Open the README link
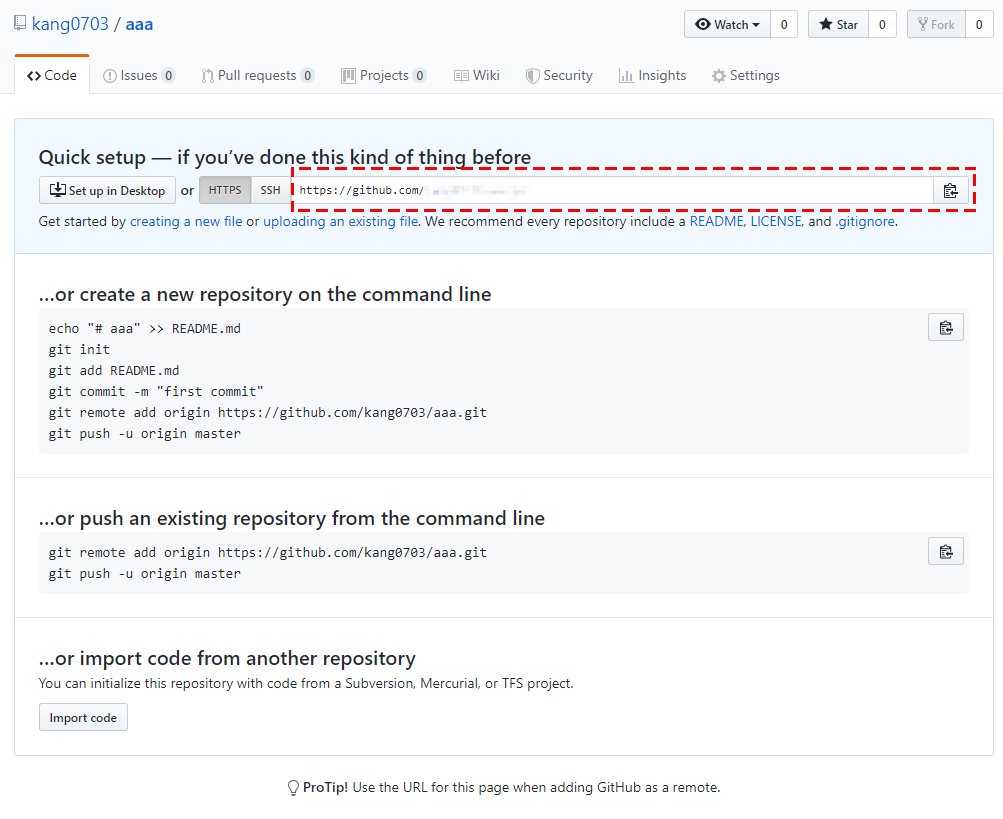Screen dimensions: 1003x819 716,221
